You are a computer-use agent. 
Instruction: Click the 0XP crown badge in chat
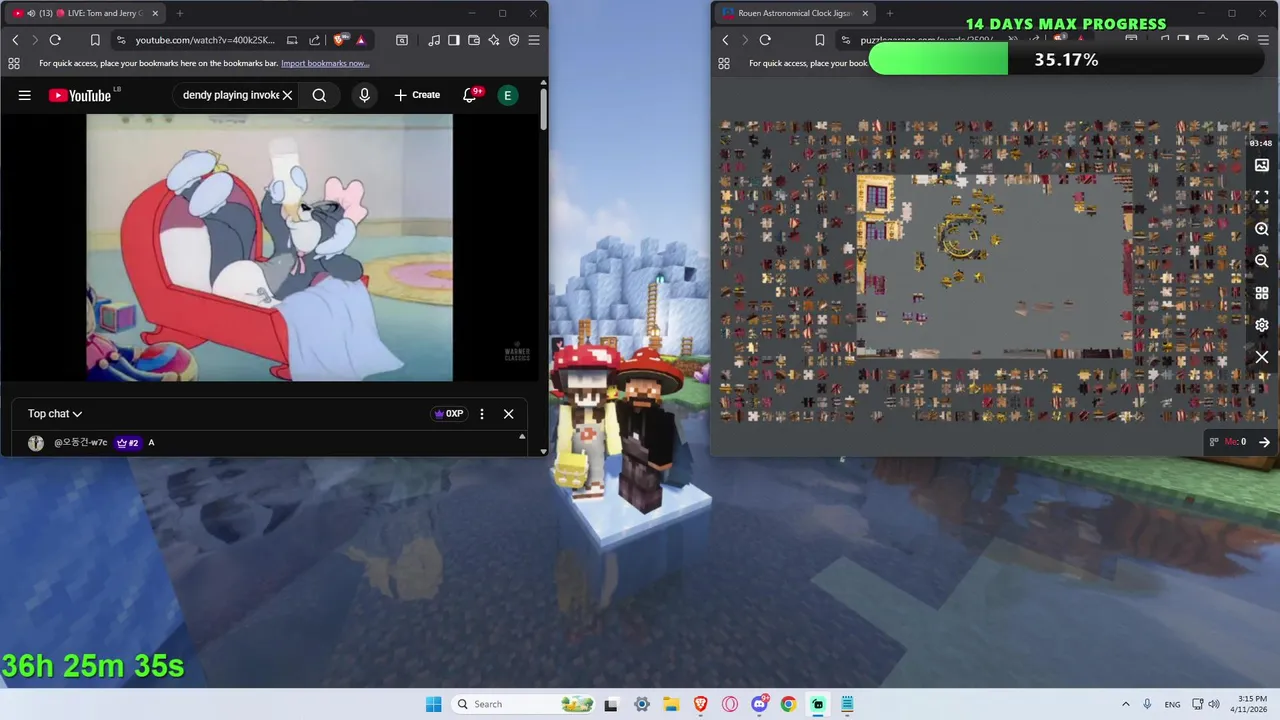pos(449,414)
